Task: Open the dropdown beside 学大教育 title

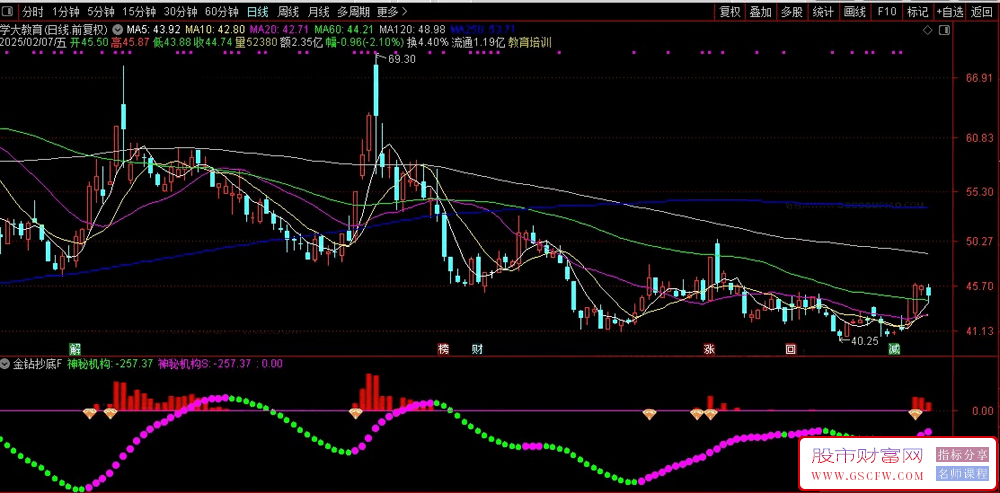Action: coord(119,29)
